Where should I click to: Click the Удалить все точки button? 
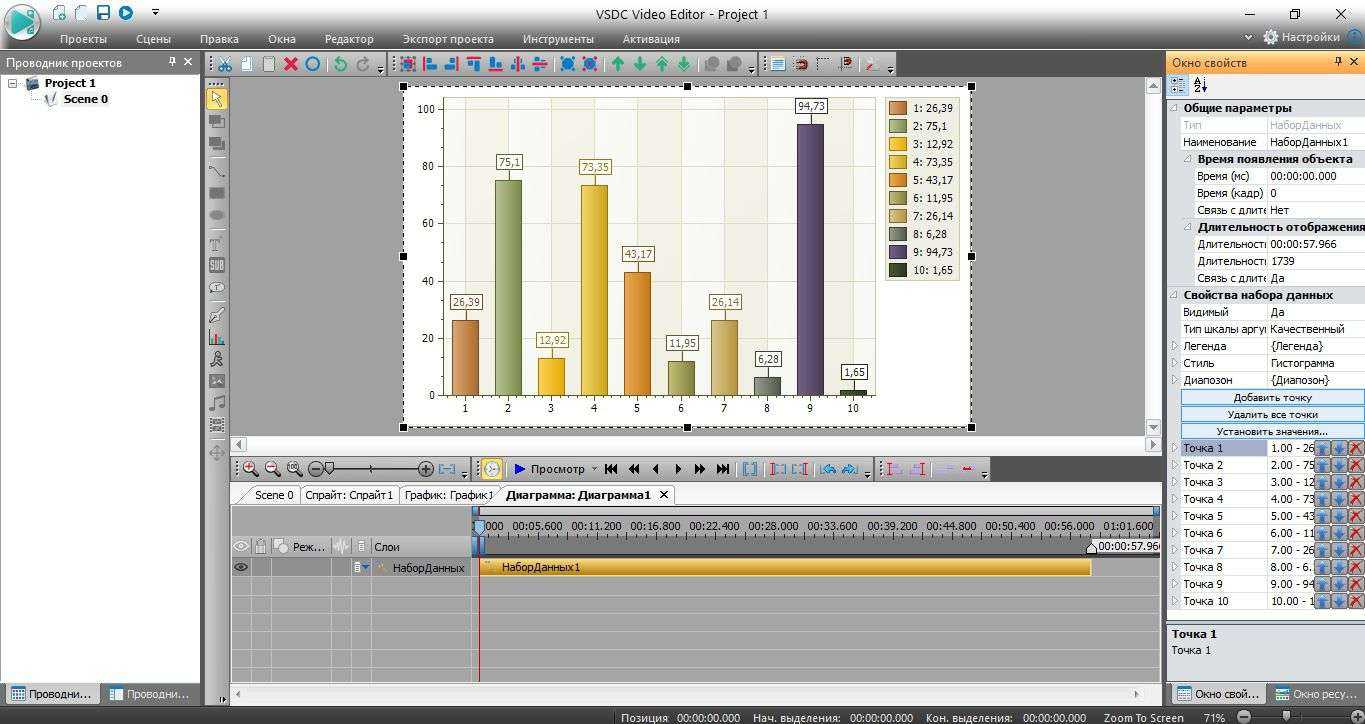[x=1272, y=414]
